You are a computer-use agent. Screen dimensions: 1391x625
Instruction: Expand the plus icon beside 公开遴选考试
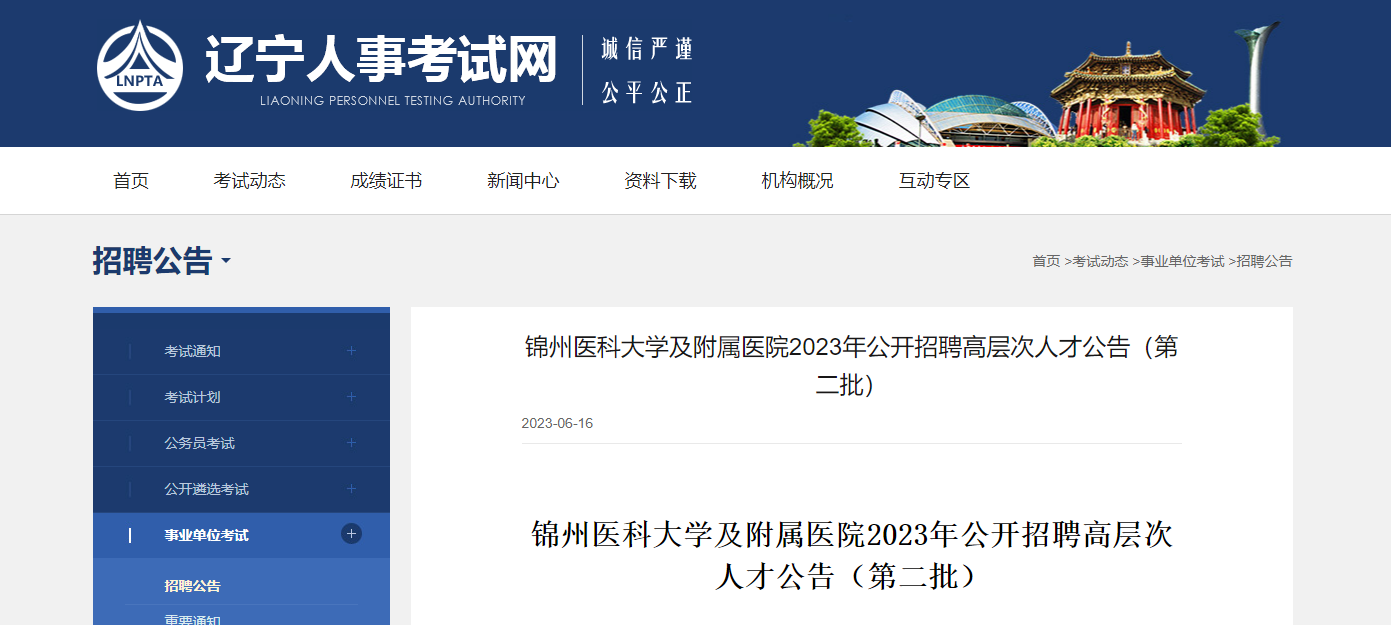tap(351, 489)
